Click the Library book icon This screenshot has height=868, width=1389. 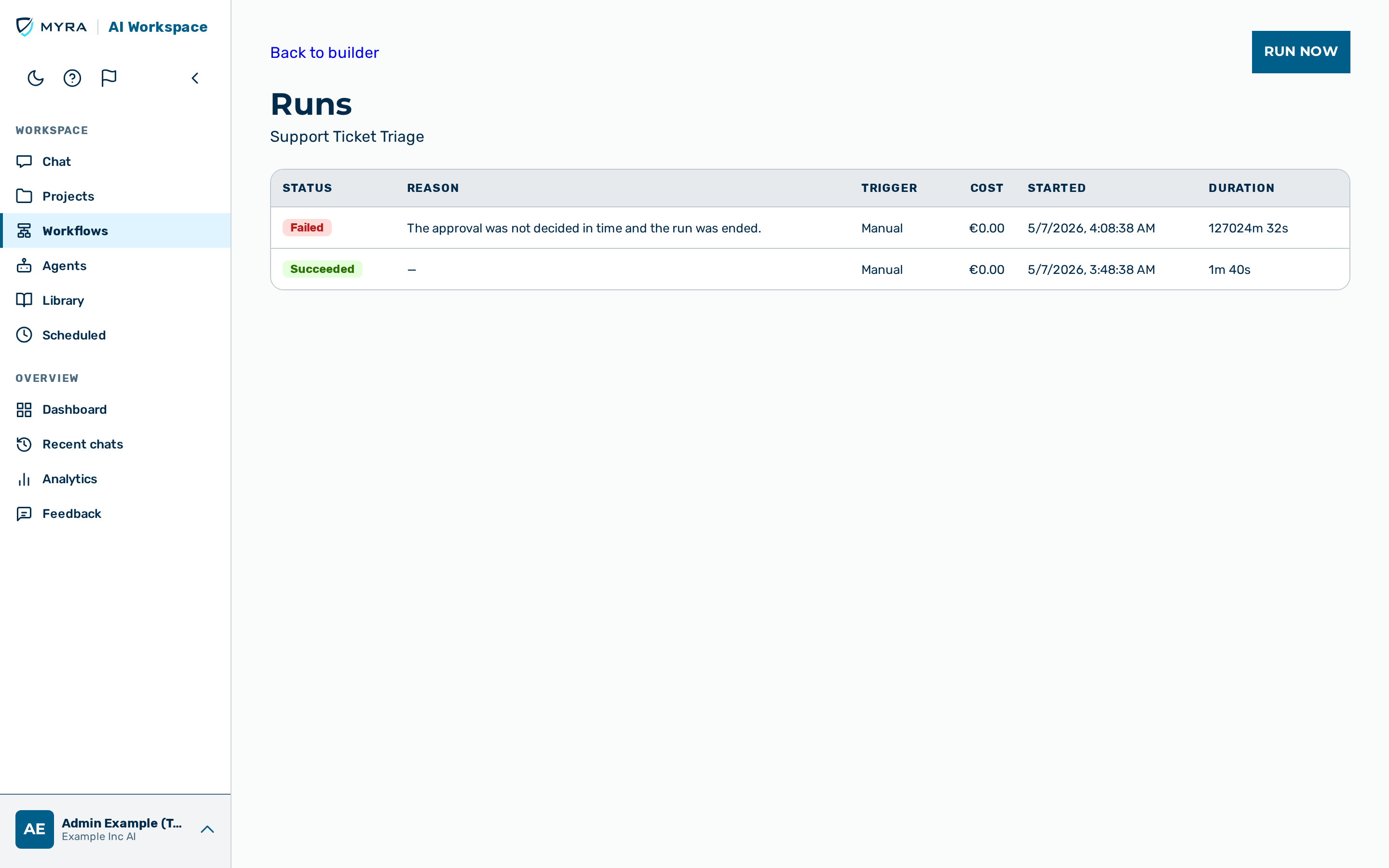pyautogui.click(x=24, y=300)
